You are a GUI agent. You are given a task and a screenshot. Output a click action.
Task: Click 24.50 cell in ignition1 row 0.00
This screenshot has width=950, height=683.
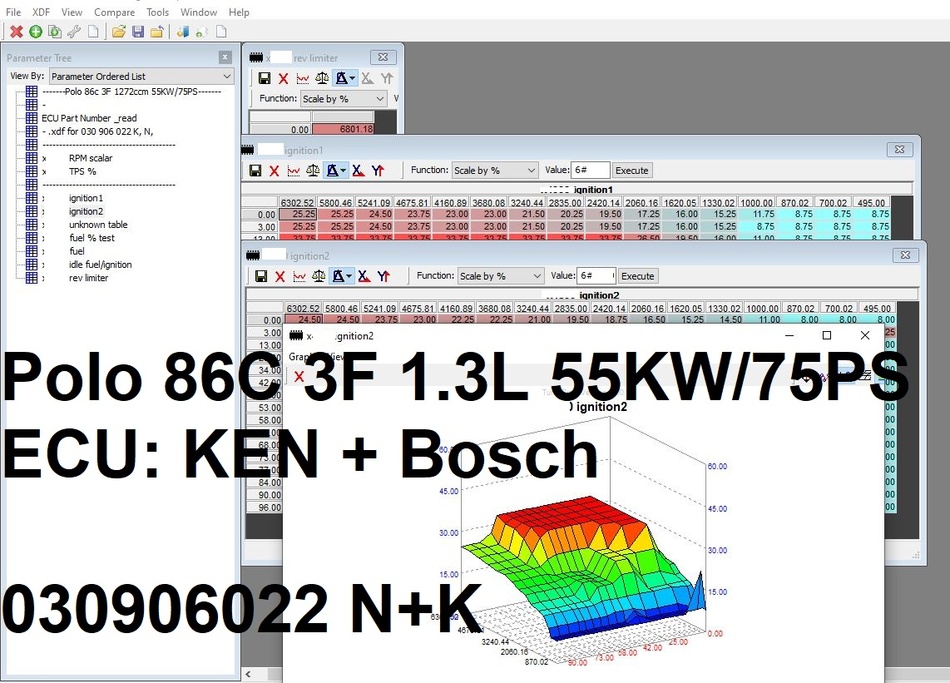374,214
